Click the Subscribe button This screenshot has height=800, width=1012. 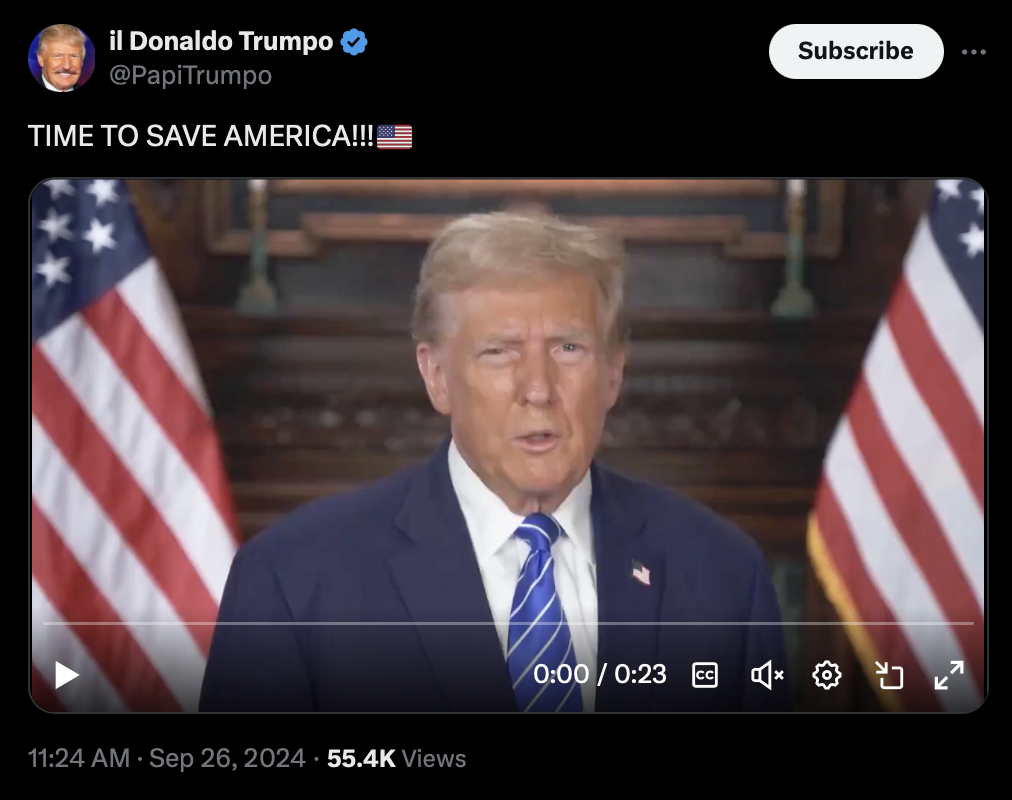coord(856,52)
